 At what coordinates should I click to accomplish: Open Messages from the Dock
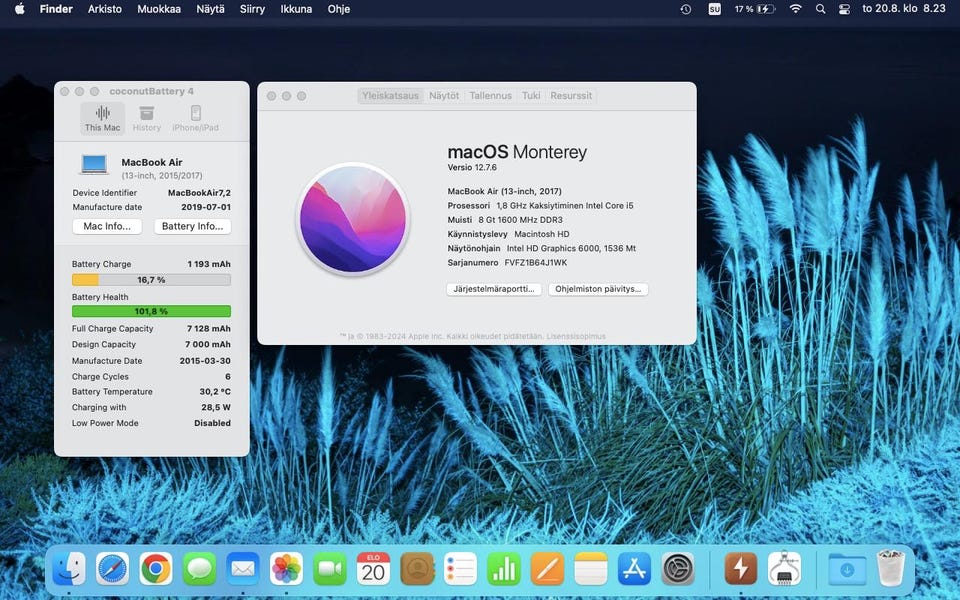click(x=200, y=569)
